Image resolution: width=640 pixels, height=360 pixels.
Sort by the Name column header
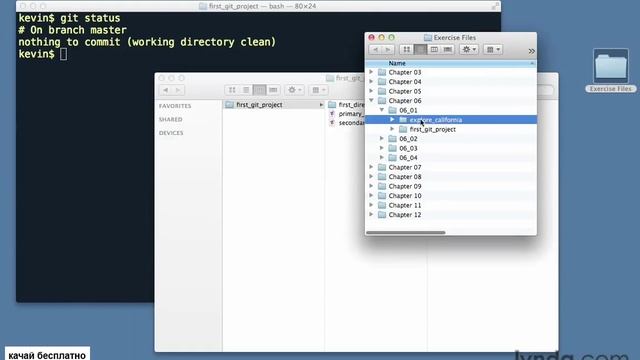451,63
